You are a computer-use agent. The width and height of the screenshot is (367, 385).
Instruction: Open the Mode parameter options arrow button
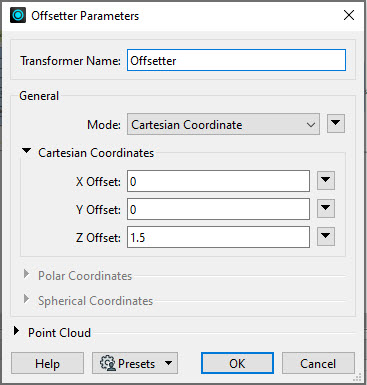[336, 124]
